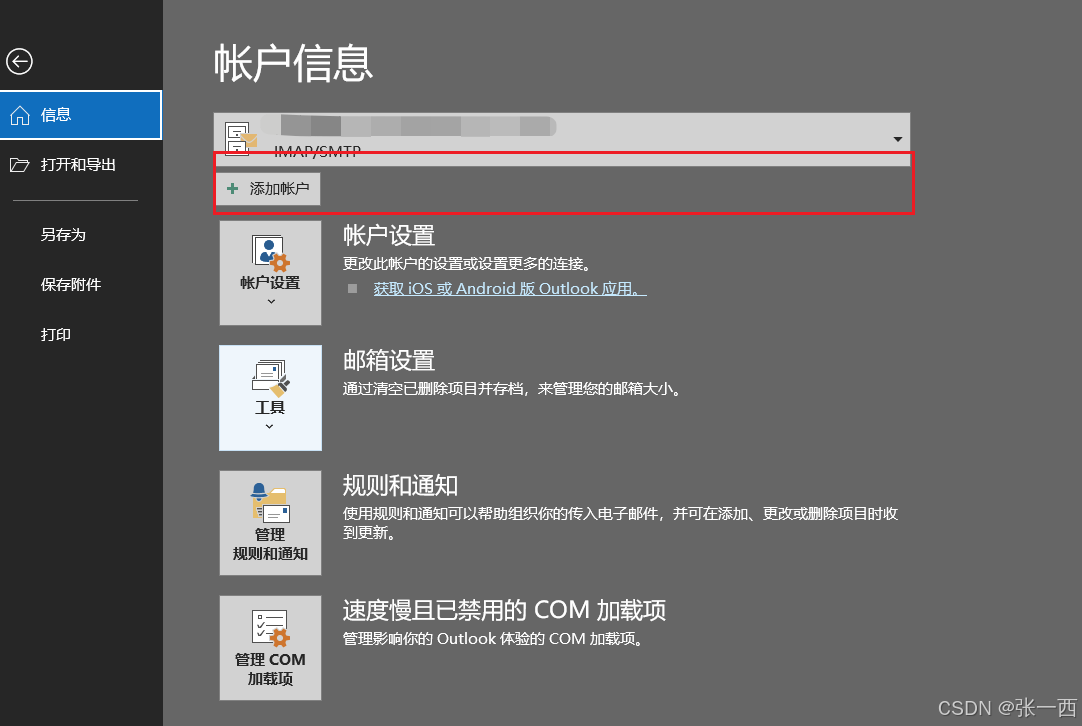
Task: Click the 规则和通知 heading
Action: tap(400, 486)
